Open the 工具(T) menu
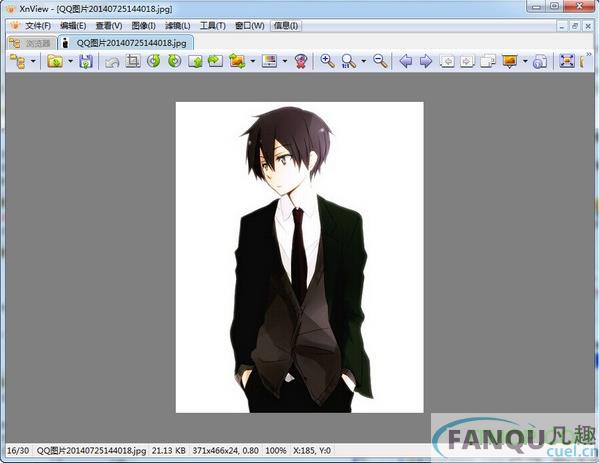599x463 pixels. 213,26
